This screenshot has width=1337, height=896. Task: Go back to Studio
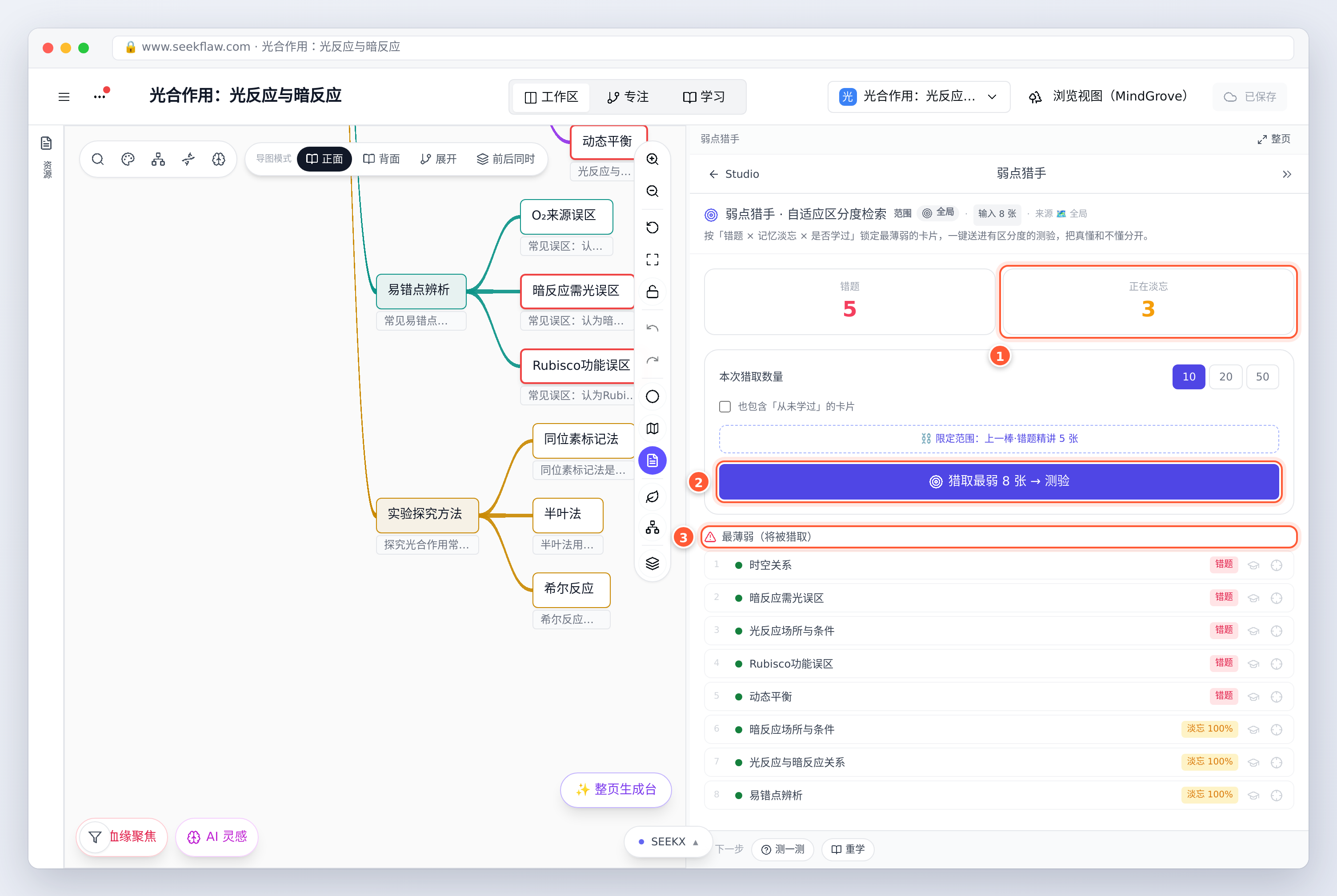[x=734, y=174]
